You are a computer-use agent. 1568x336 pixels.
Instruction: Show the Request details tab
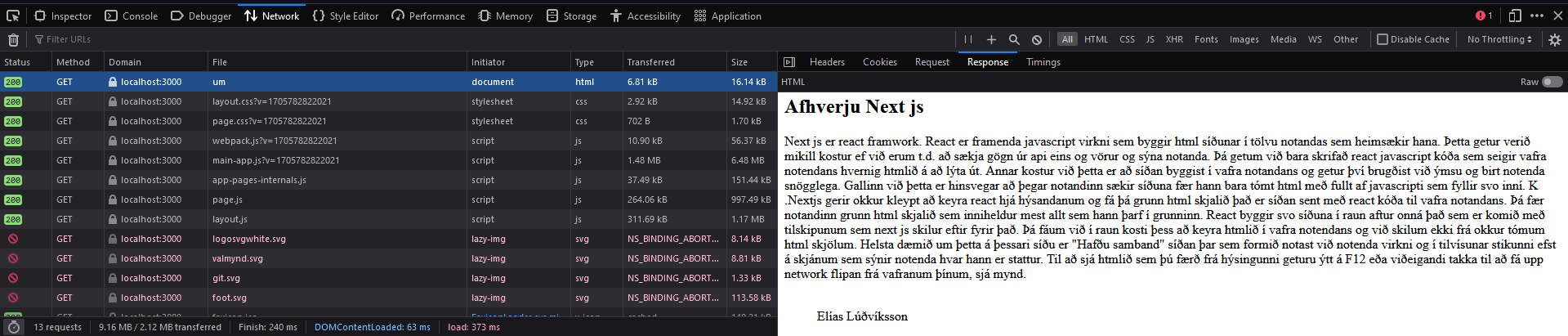coord(932,62)
